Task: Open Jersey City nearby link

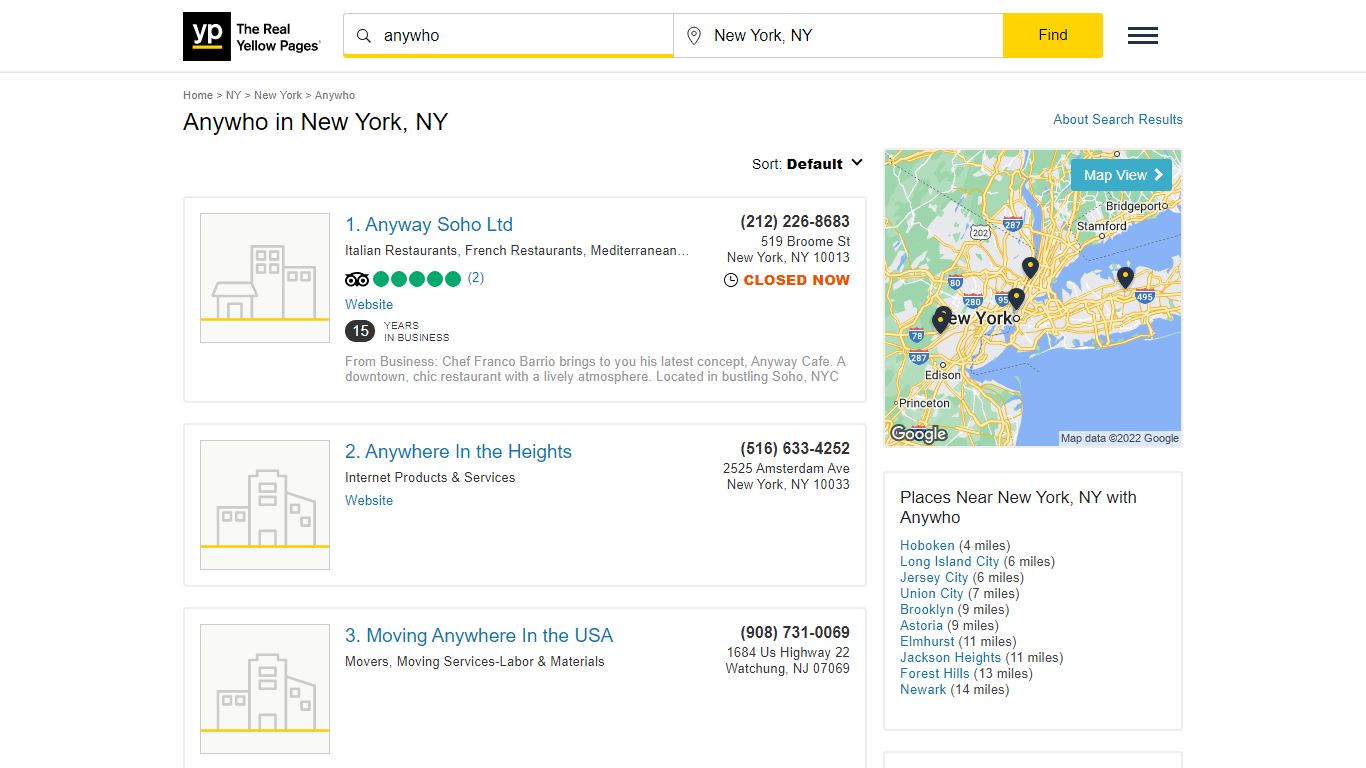Action: point(934,578)
